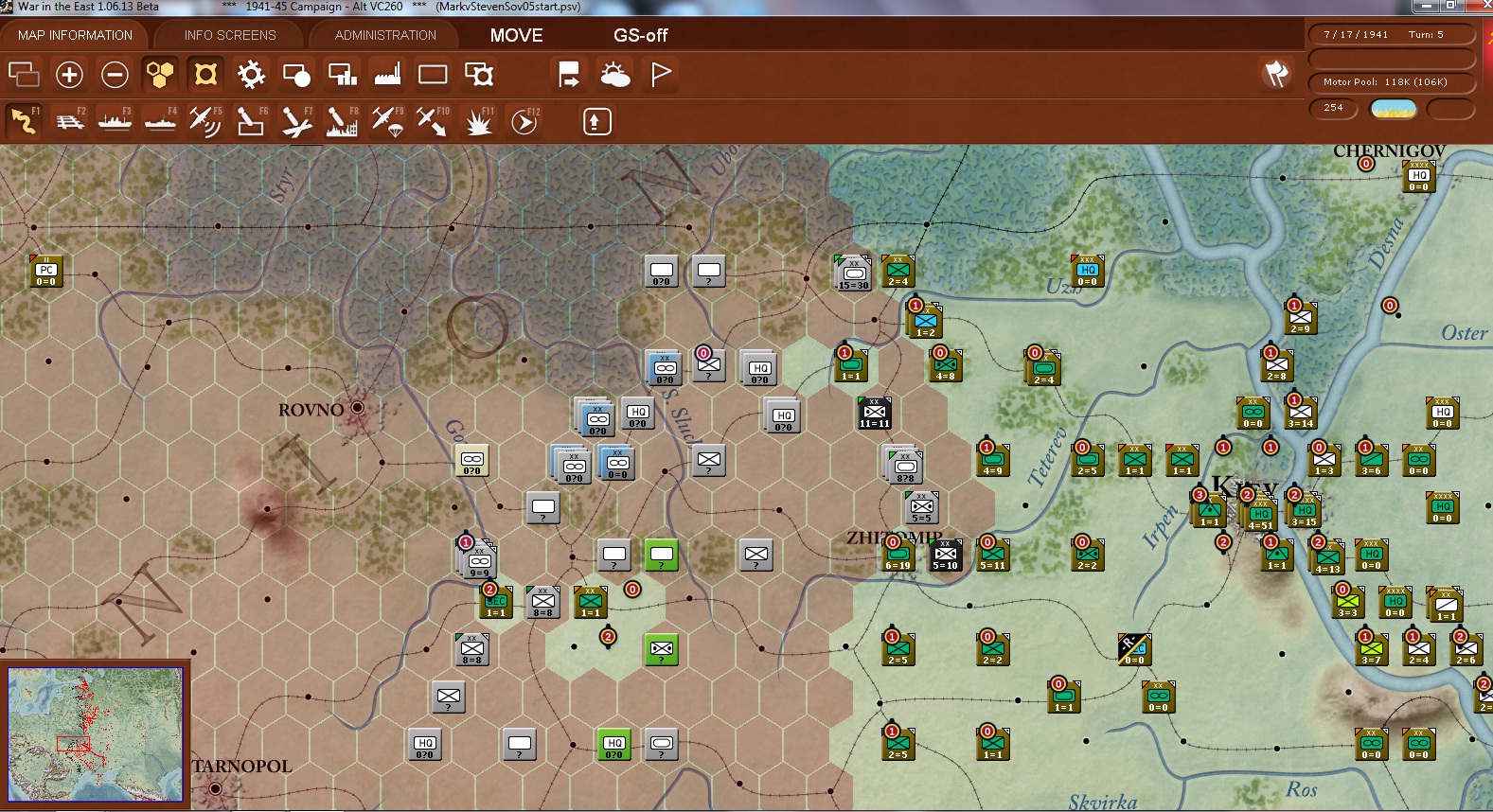This screenshot has width=1493, height=812.
Task: Select the blue 1=2 unit counter
Action: point(925,321)
